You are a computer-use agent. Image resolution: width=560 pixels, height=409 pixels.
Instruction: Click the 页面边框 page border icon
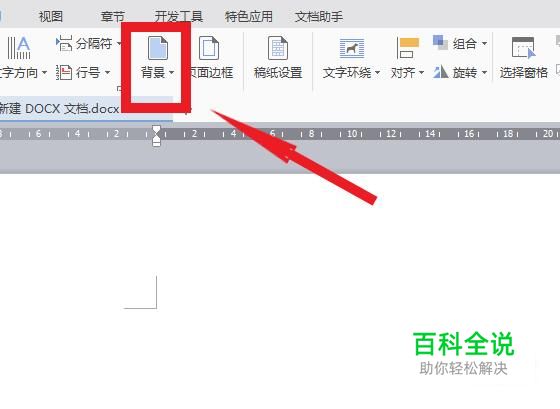[x=209, y=48]
